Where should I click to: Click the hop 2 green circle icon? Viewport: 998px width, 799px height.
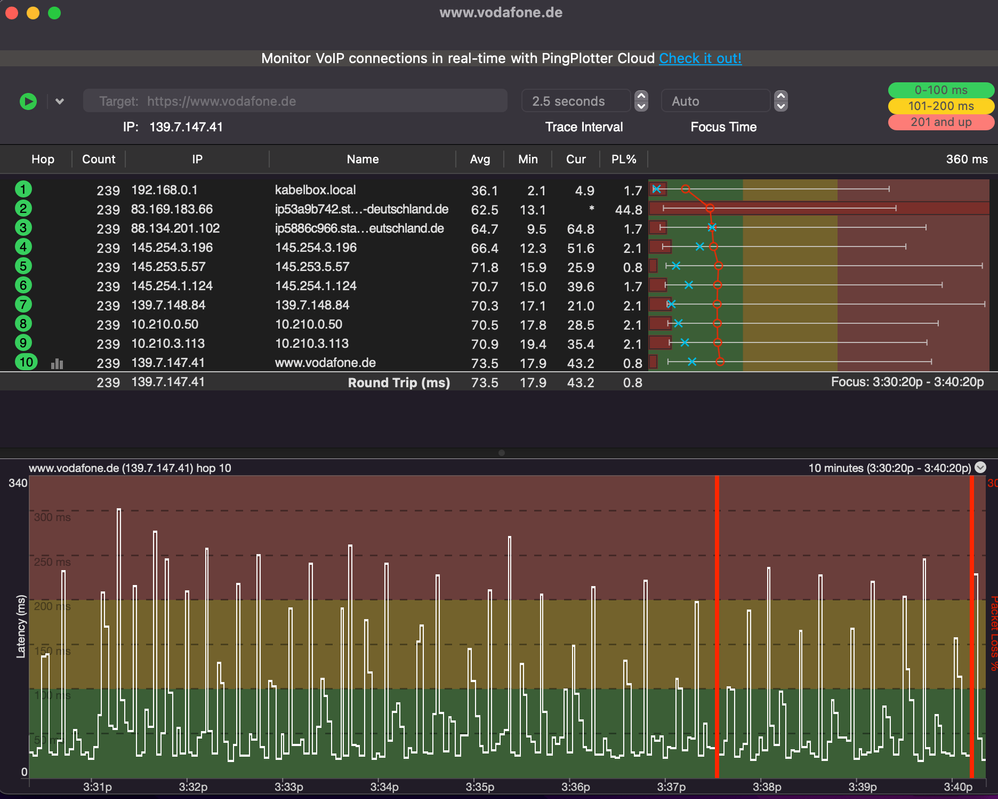(24, 208)
